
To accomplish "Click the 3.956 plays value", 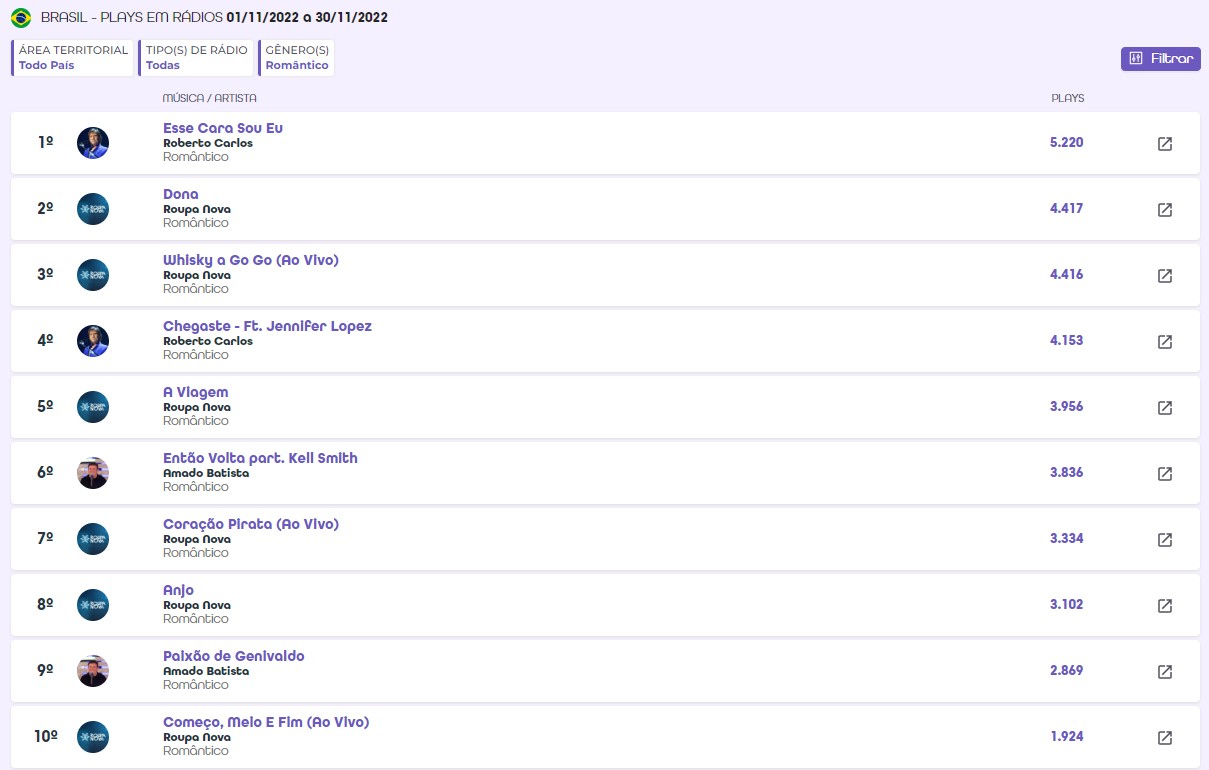I will coord(1067,407).
